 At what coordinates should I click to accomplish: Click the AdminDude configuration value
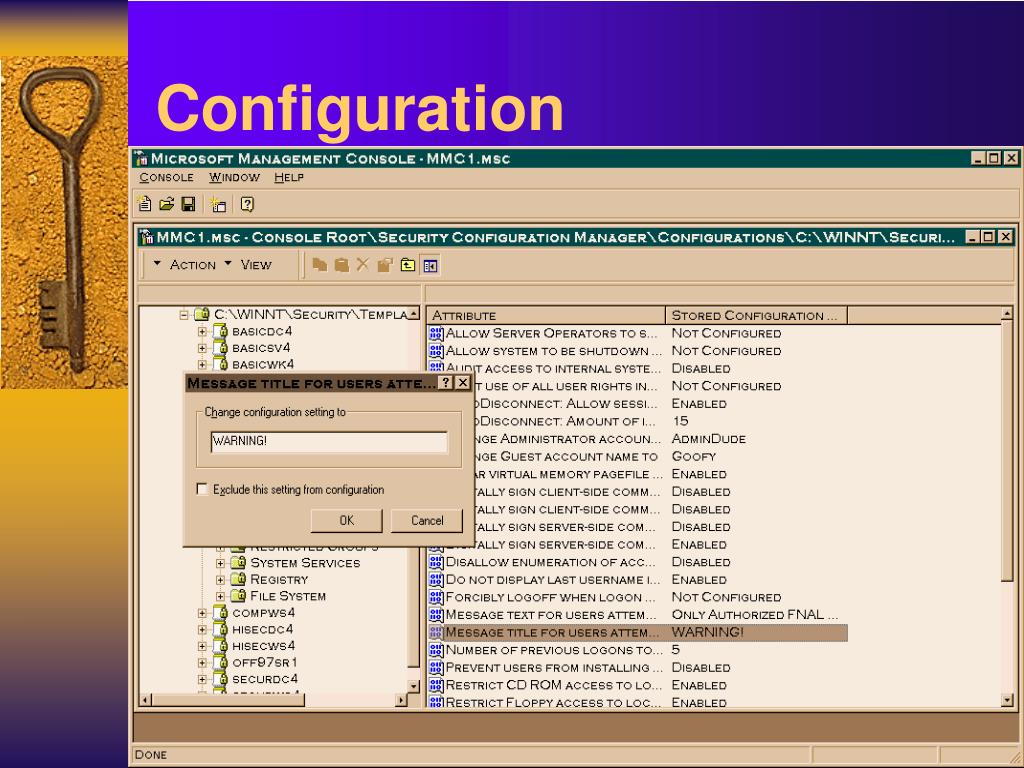709,439
